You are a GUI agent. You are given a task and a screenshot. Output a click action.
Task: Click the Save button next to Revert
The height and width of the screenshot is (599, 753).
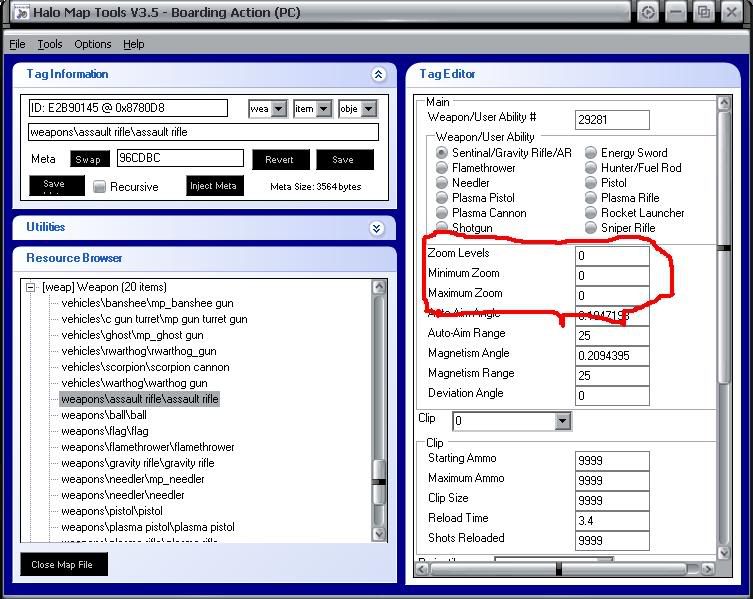[345, 159]
